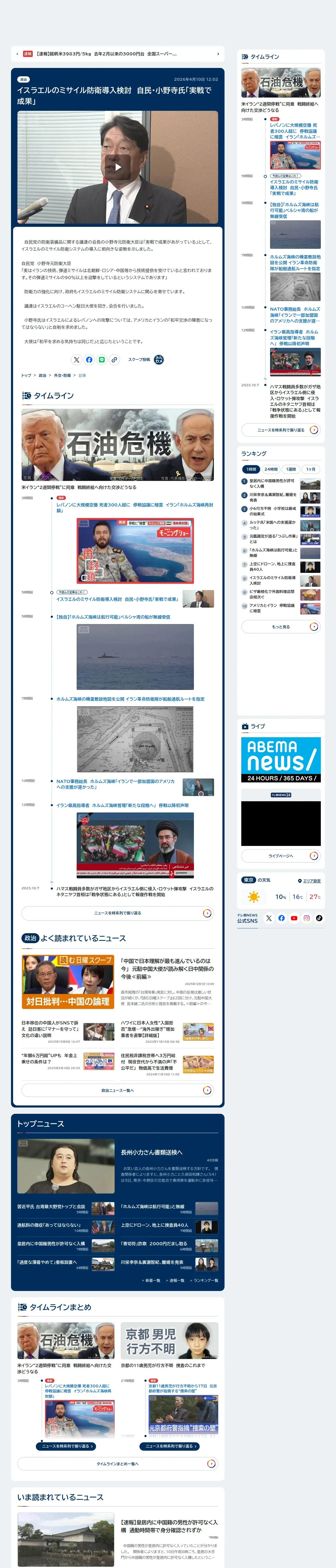Click the 政治 category tag above the headline
Image resolution: width=336 pixels, height=1568 pixels.
point(24,79)
